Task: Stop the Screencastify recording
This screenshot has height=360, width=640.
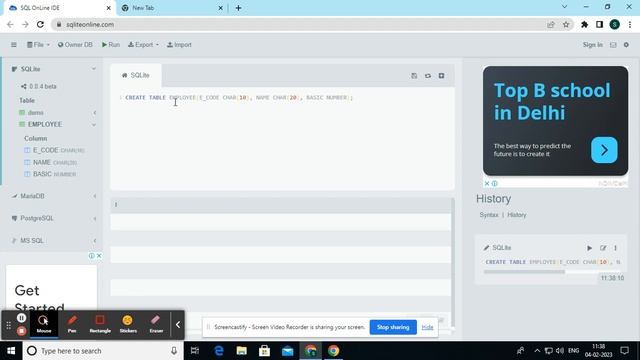Action: pos(22,331)
